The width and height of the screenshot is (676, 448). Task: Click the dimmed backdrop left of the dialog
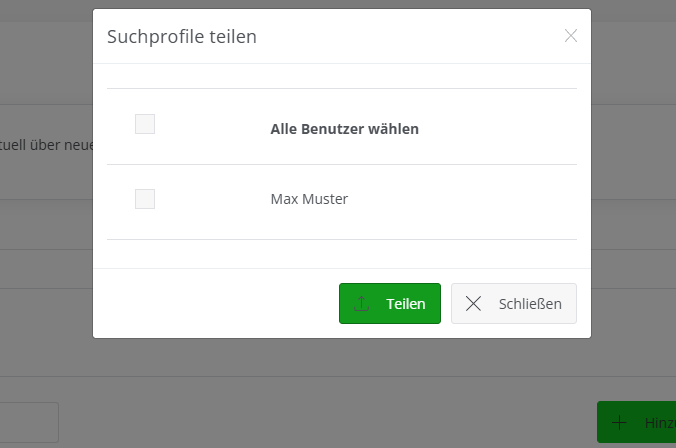pyautogui.click(x=45, y=300)
